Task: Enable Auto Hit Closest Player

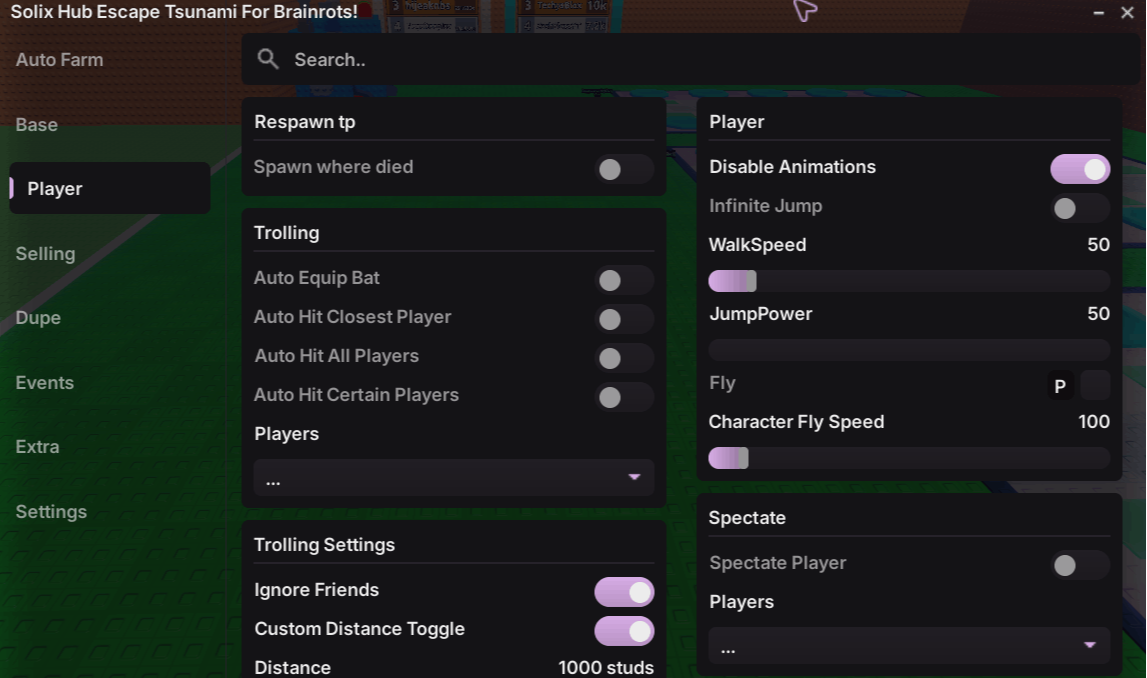Action: 624,319
